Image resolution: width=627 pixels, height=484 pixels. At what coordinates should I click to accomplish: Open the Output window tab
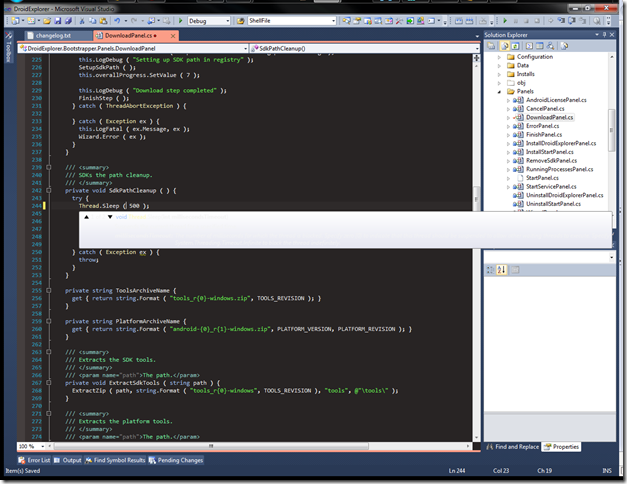tap(71, 460)
